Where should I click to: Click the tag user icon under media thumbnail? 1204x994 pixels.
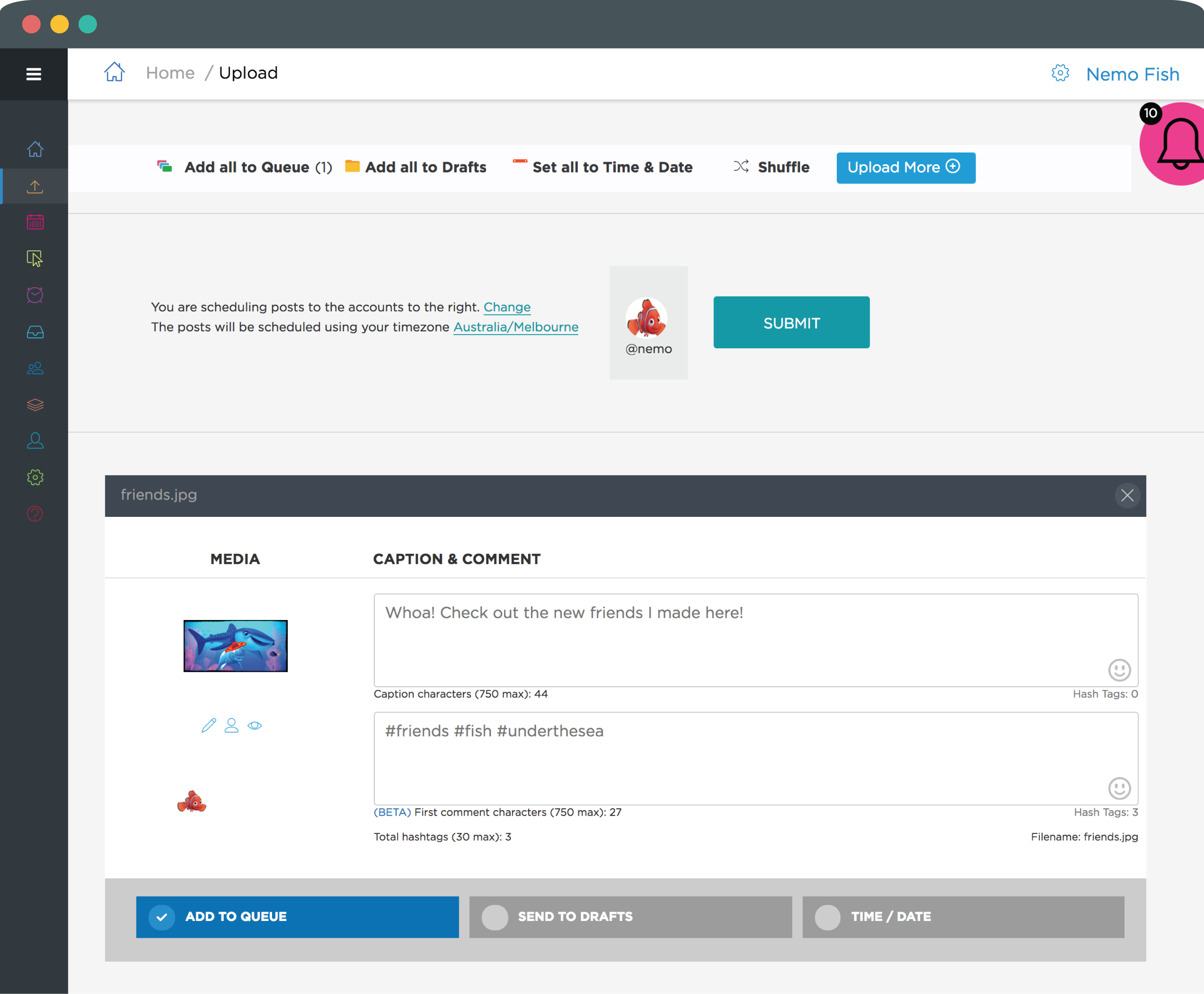[231, 726]
